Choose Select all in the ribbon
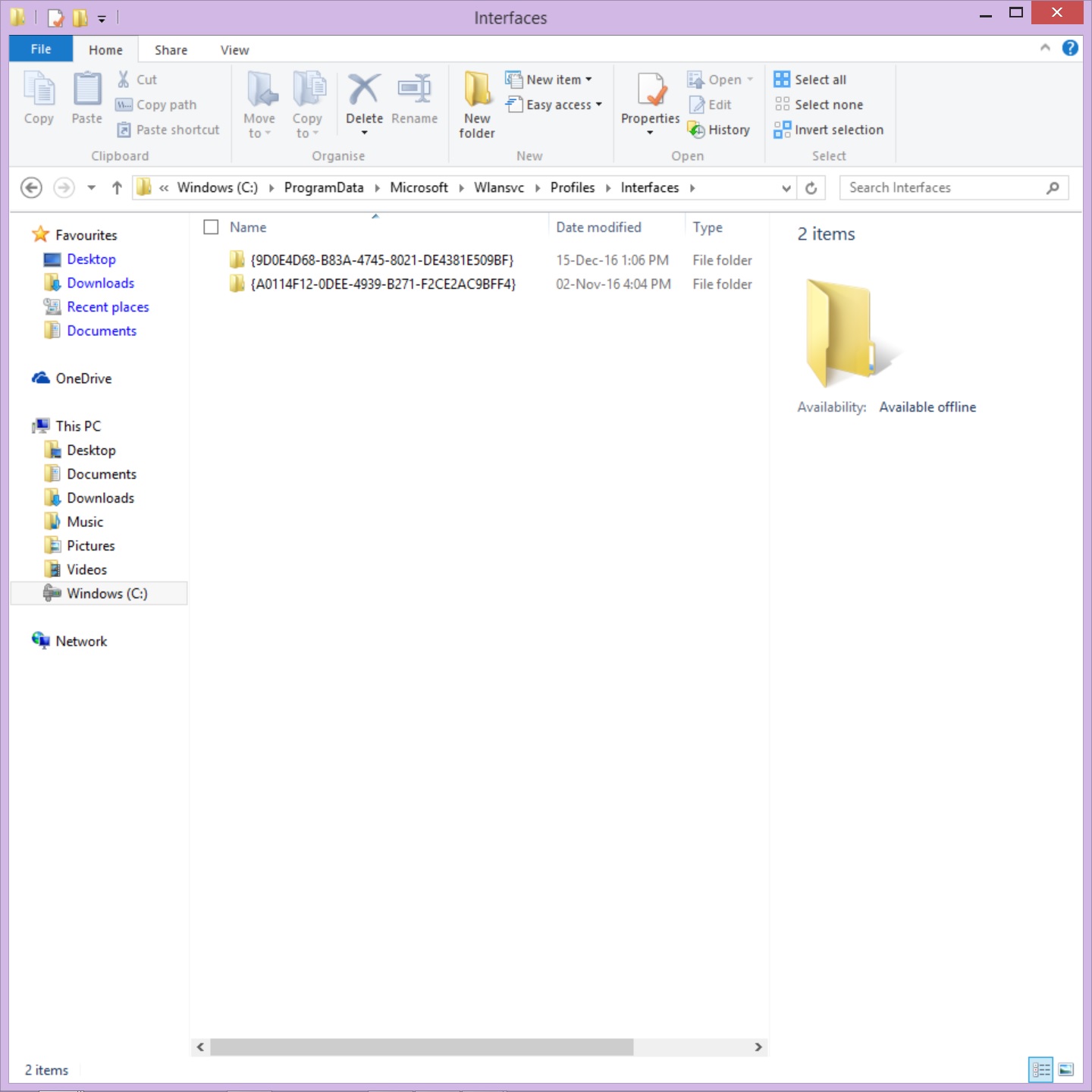The width and height of the screenshot is (1092, 1092). coord(810,80)
